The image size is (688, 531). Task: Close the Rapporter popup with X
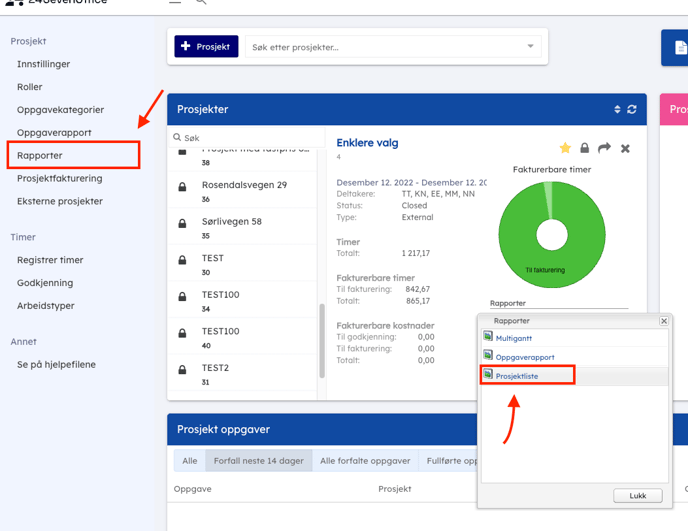point(663,321)
